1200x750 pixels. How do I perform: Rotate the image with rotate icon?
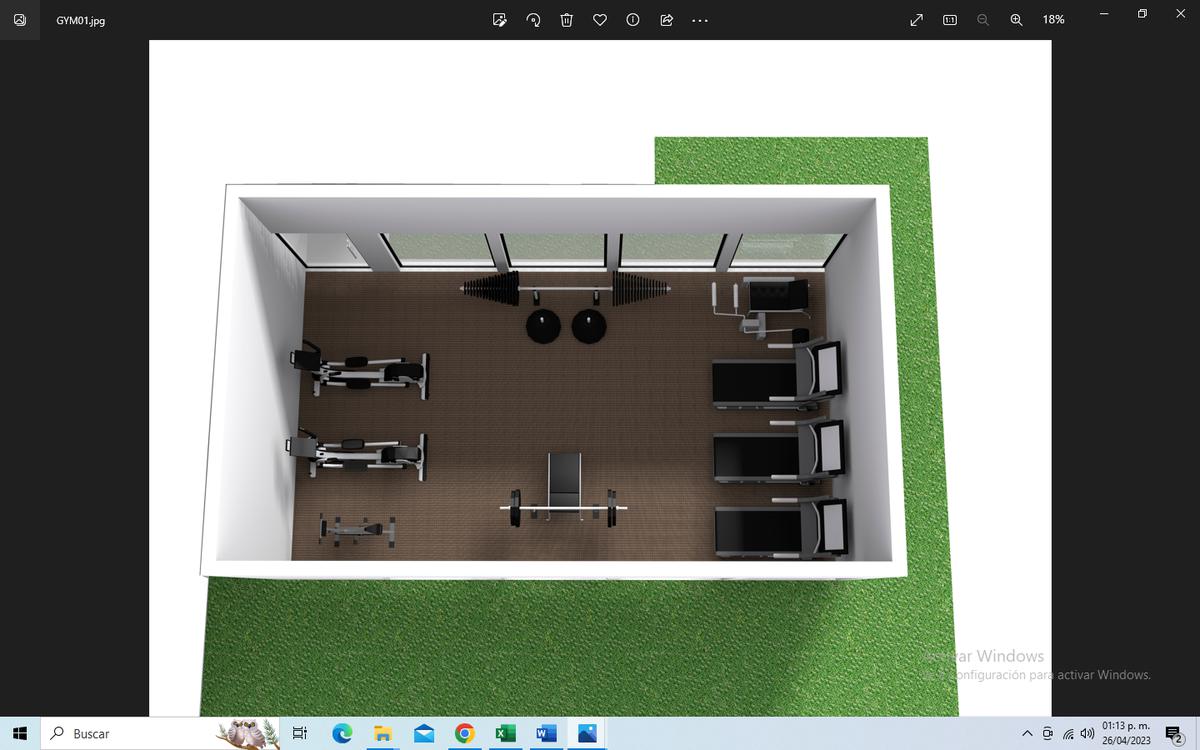coord(534,20)
